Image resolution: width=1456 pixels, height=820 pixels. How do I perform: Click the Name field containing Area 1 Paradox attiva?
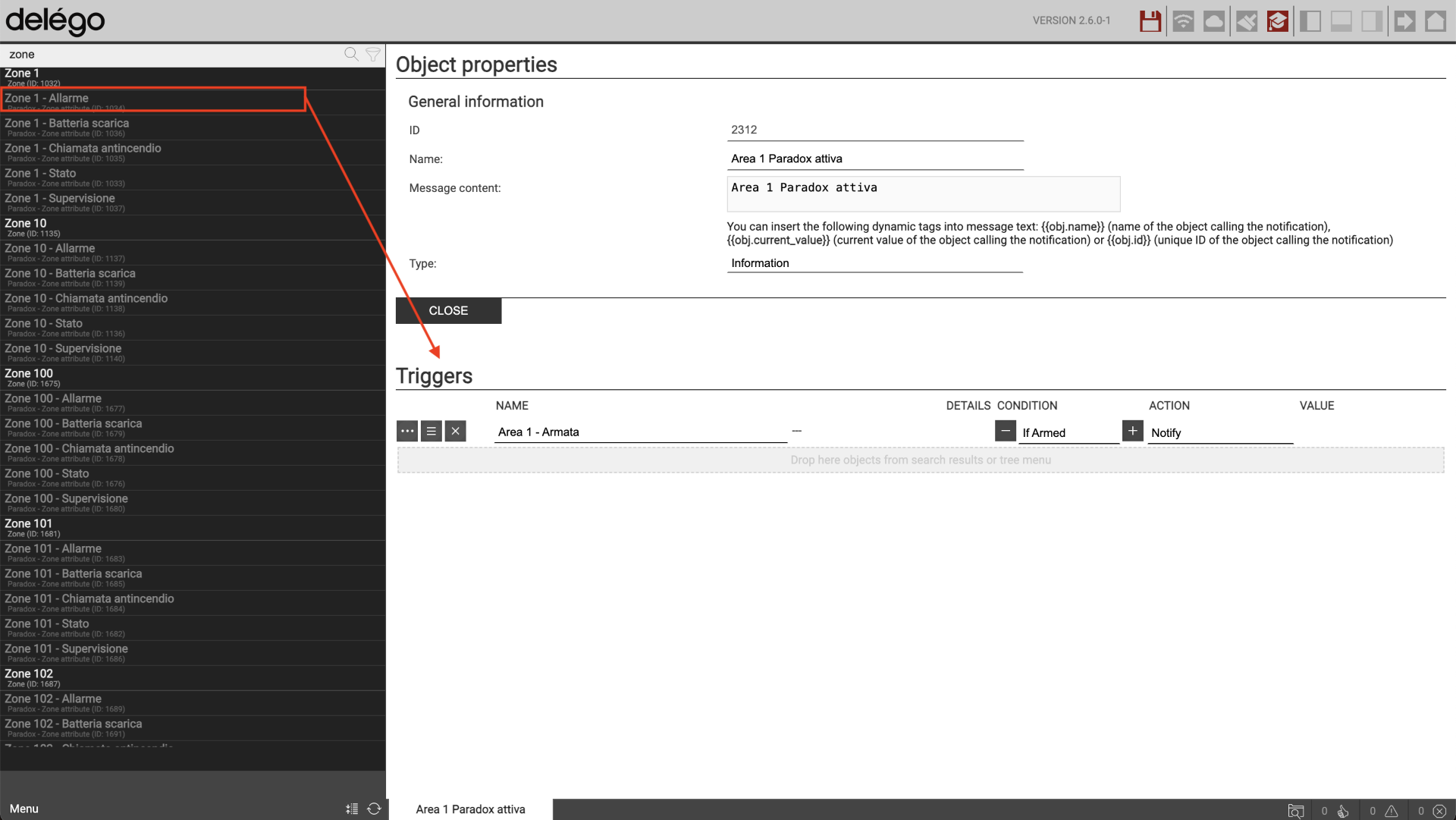tap(874, 159)
